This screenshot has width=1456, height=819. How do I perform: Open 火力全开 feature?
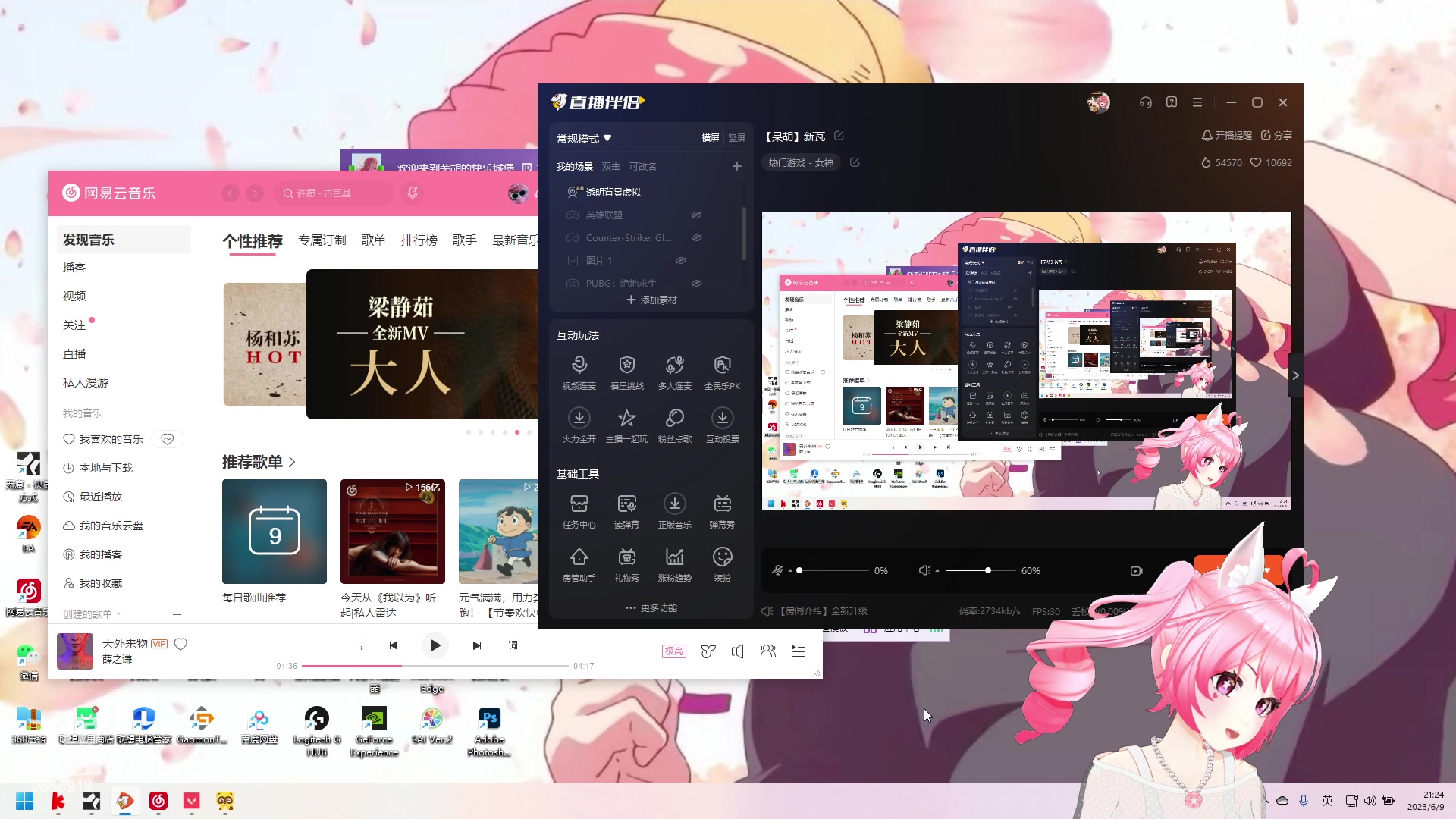[x=579, y=425]
